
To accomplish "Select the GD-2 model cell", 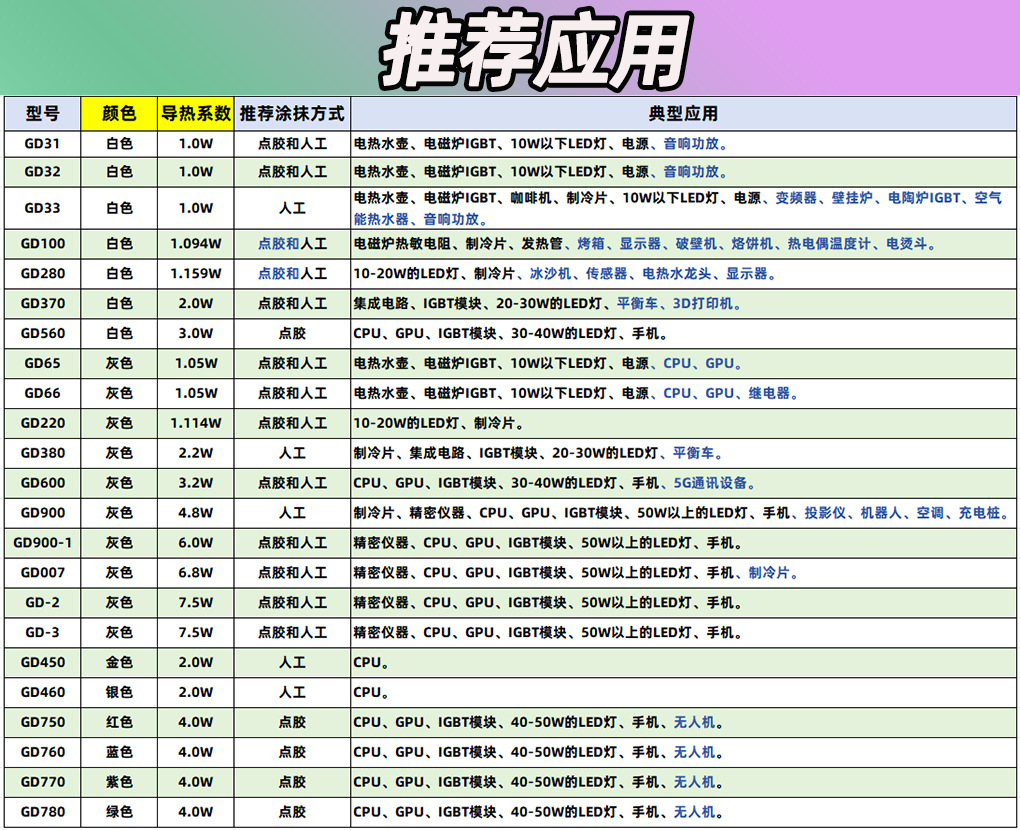I will 42,603.
